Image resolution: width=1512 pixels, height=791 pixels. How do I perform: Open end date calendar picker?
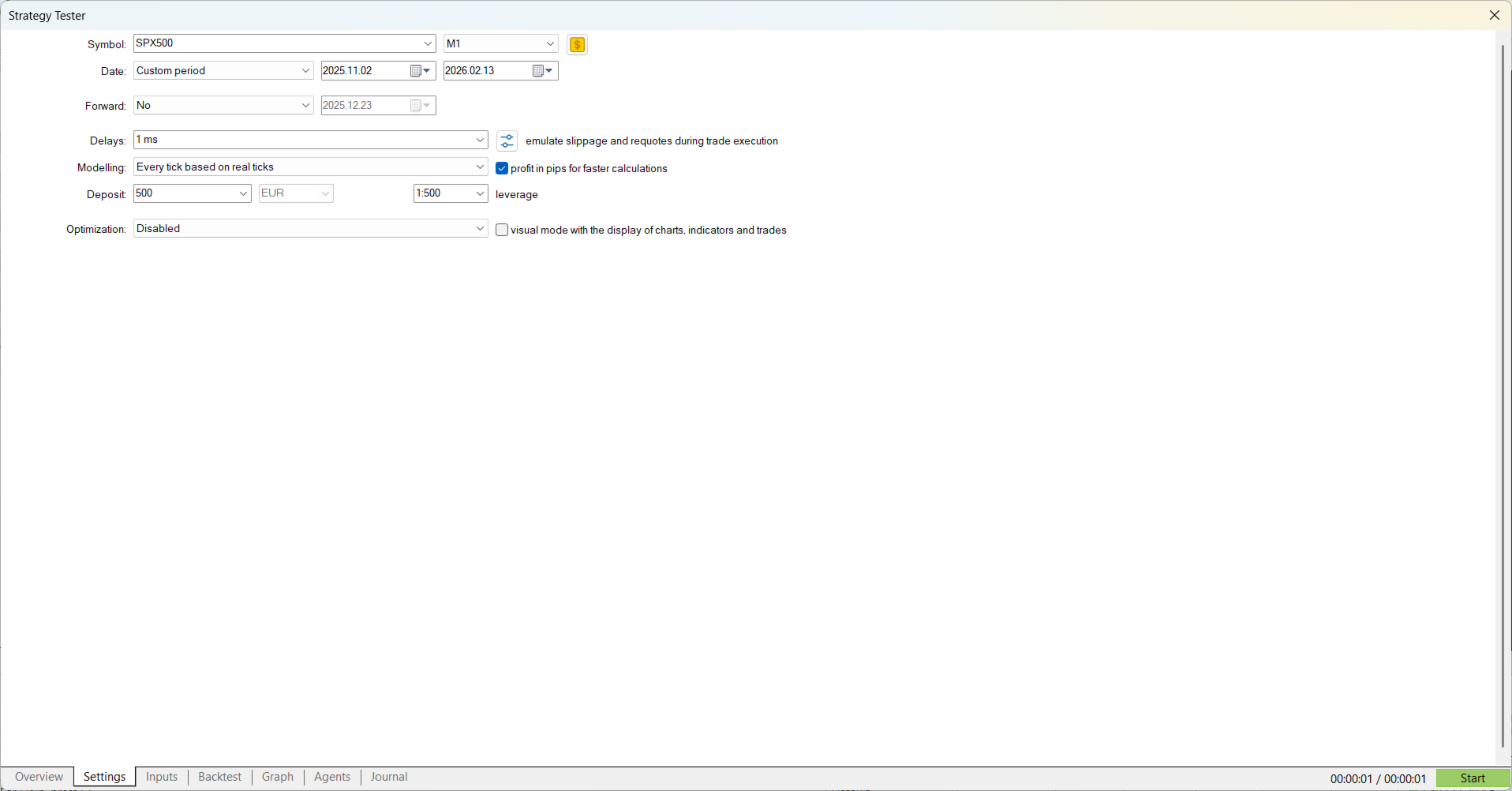coord(543,71)
